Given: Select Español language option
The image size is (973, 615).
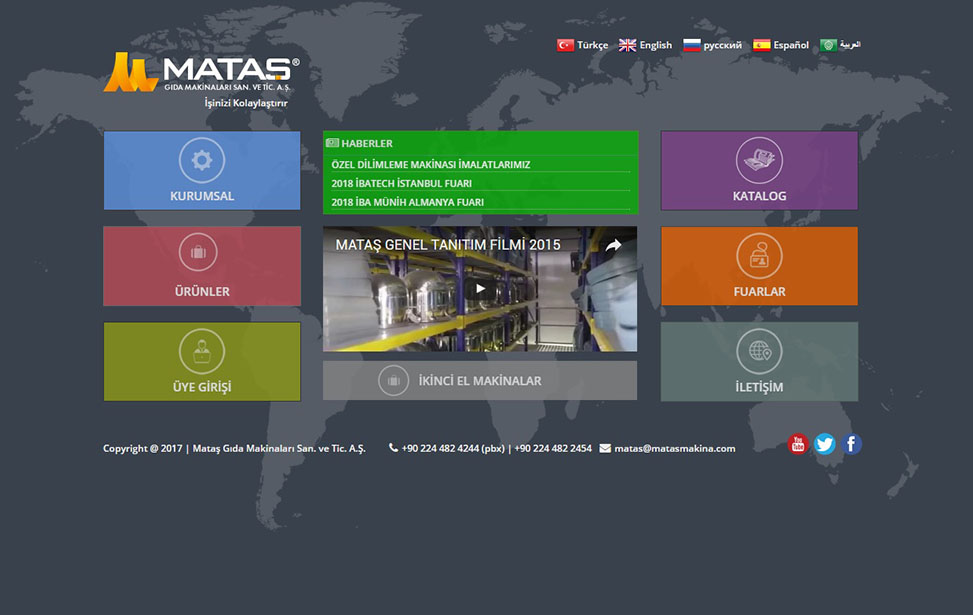Looking at the screenshot, I should tap(781, 45).
